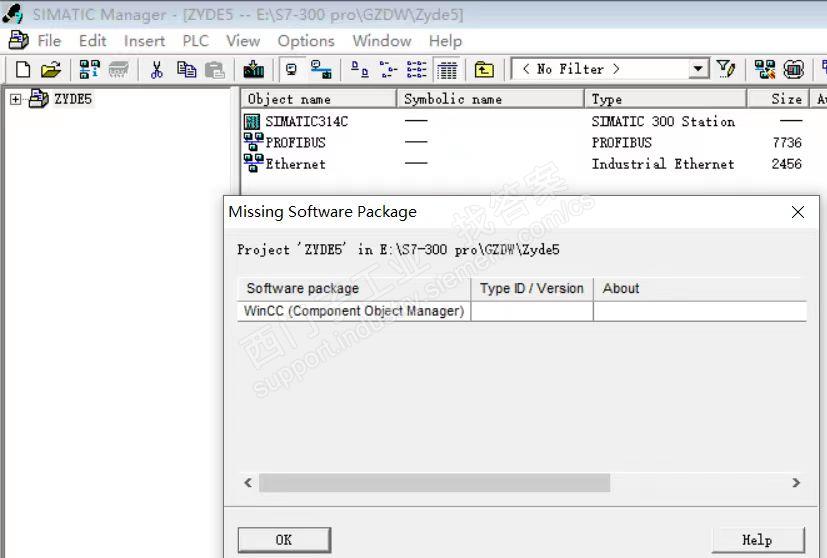Switch to List view icon
This screenshot has width=827, height=558.
click(417, 69)
